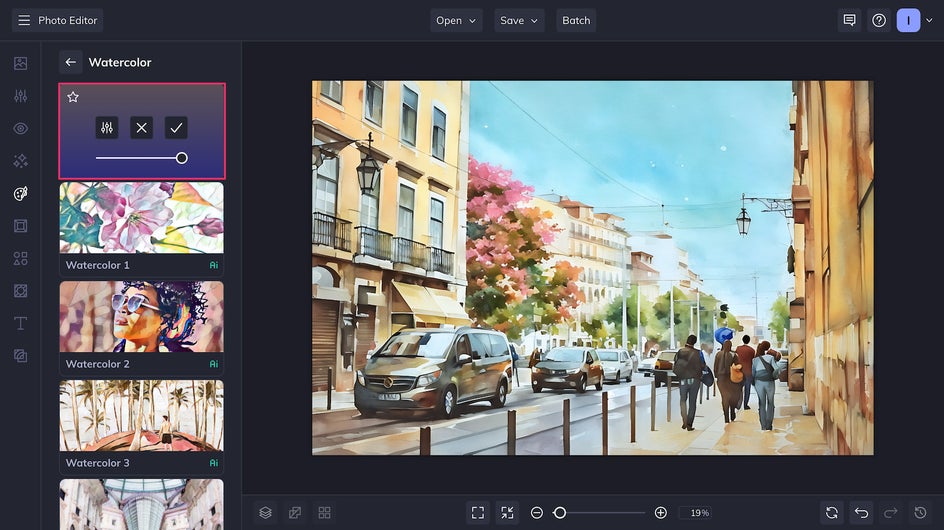Screen dimensions: 944x530
Task: Click the Batch button in the top bar
Action: (576, 20)
